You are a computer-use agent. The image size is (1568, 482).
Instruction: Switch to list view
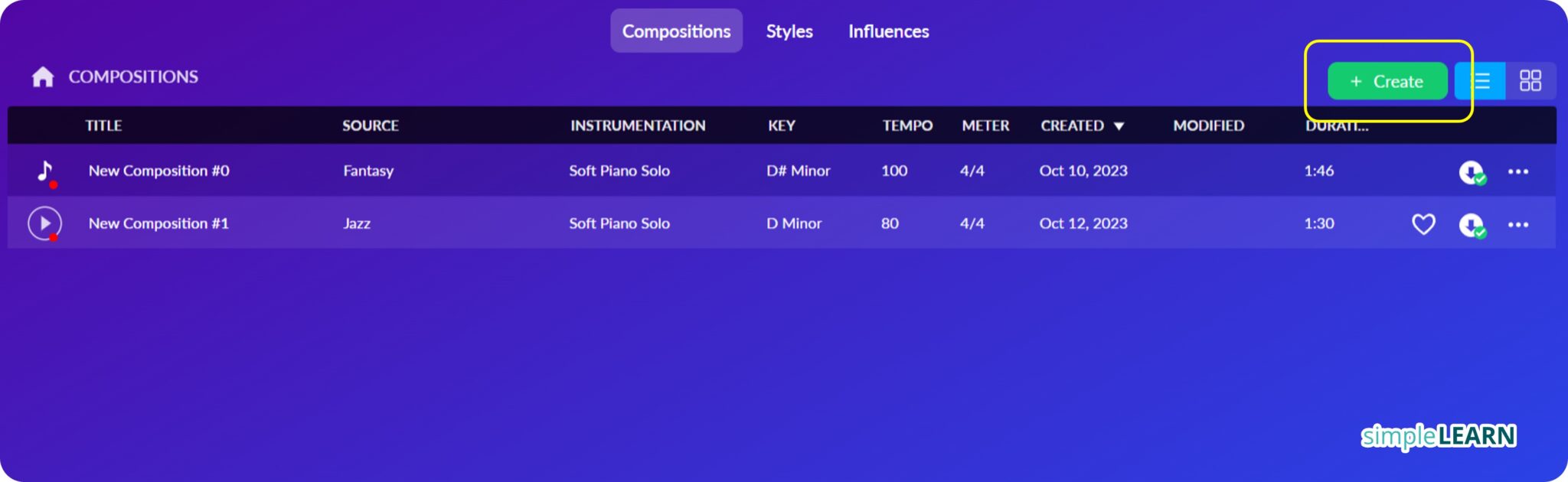click(1481, 81)
